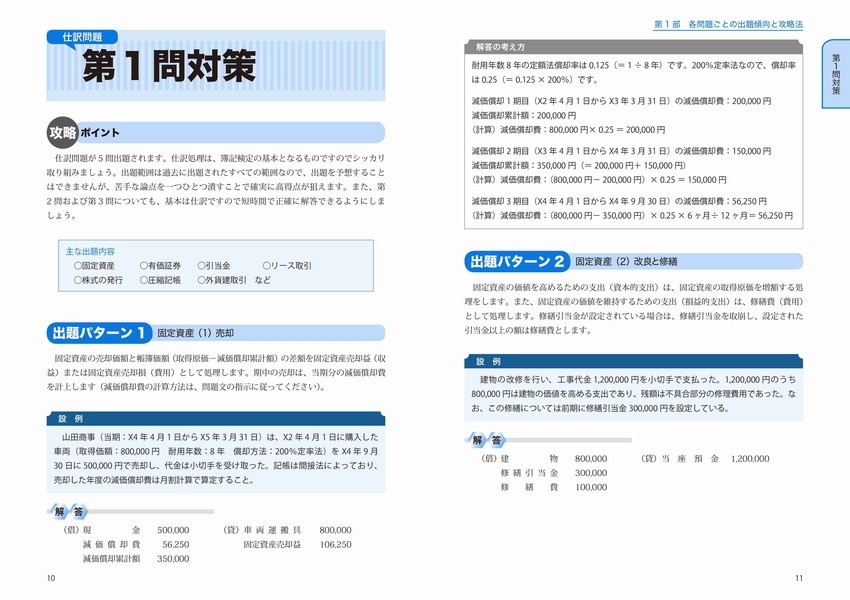Click the '修繕引当金' debit account
The image size is (850, 600).
coord(530,473)
